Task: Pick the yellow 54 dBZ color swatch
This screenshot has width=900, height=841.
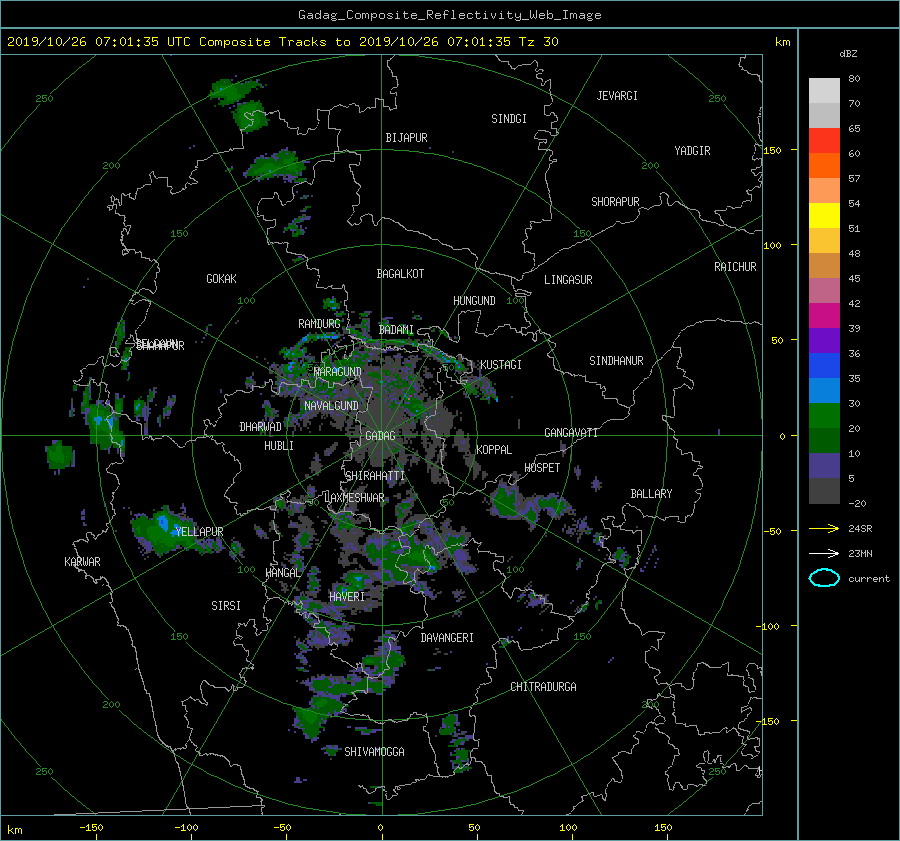Action: pyautogui.click(x=824, y=215)
